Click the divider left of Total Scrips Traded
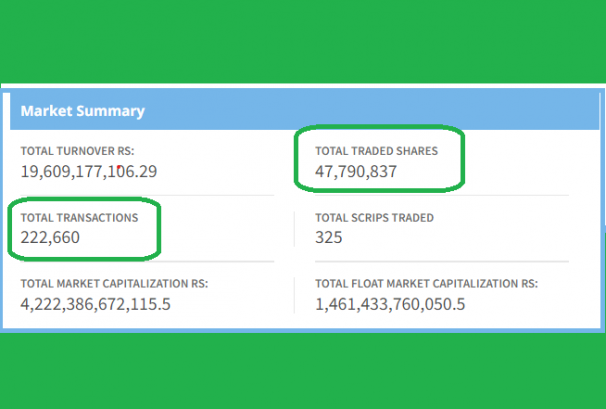The width and height of the screenshot is (606, 409). click(295, 228)
